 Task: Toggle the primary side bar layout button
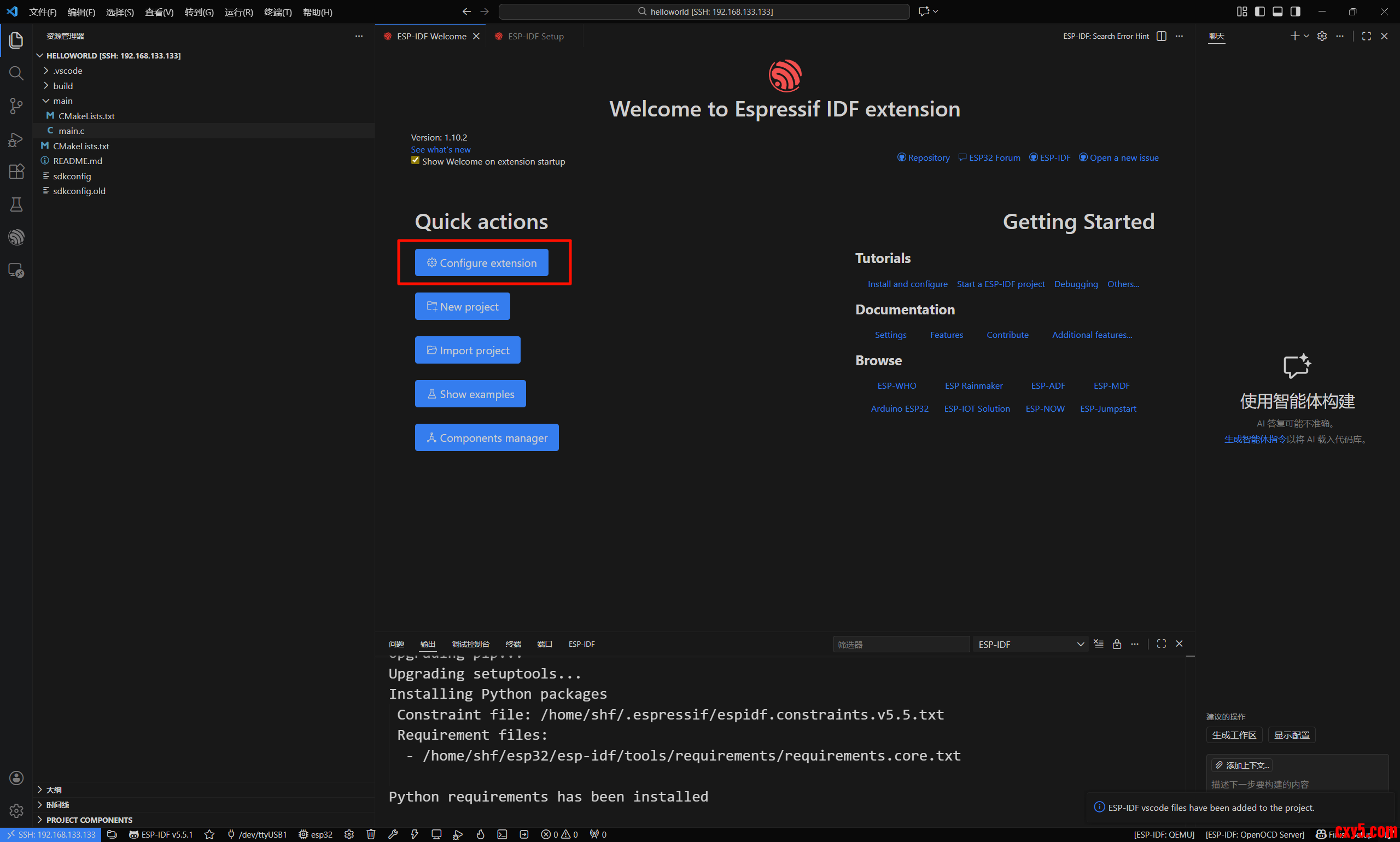(1259, 11)
